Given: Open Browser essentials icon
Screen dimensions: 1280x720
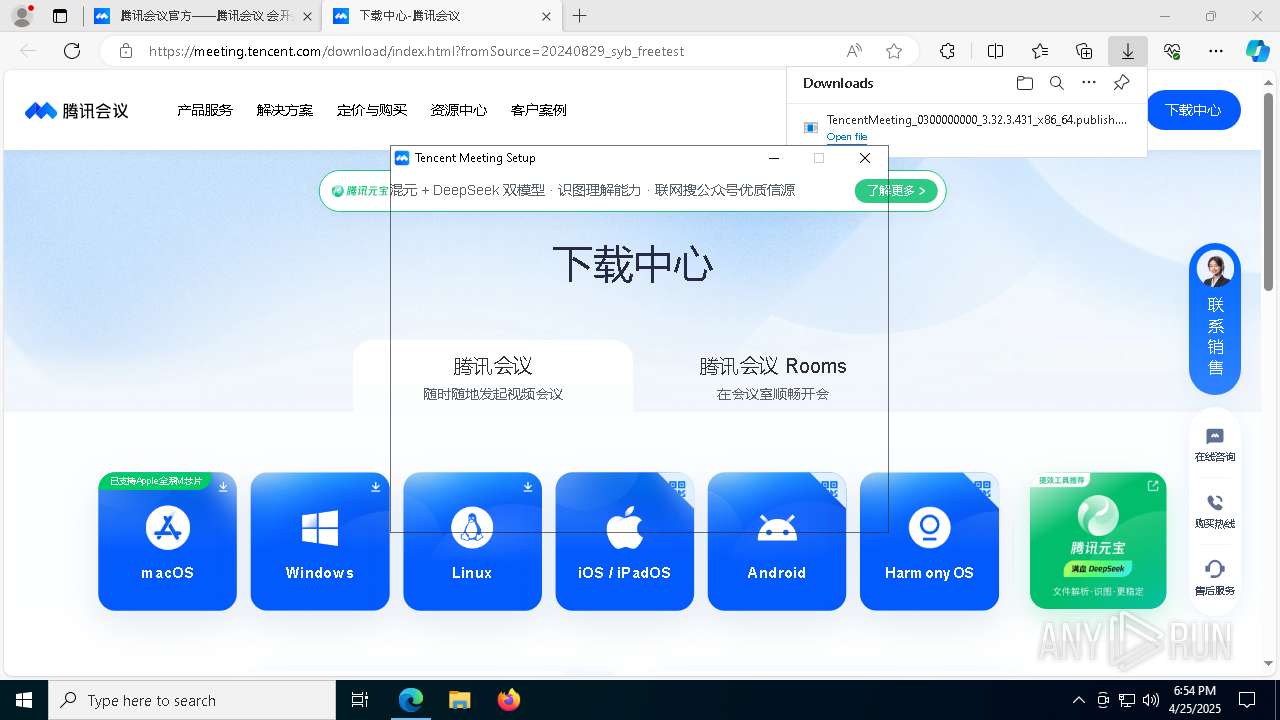Looking at the screenshot, I should (1172, 51).
